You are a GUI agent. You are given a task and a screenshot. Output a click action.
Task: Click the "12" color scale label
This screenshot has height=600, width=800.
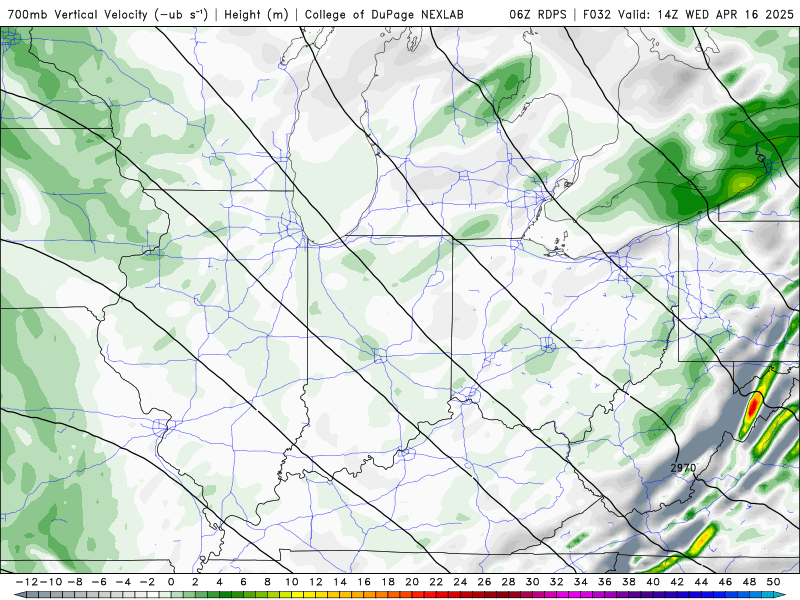click(x=316, y=582)
